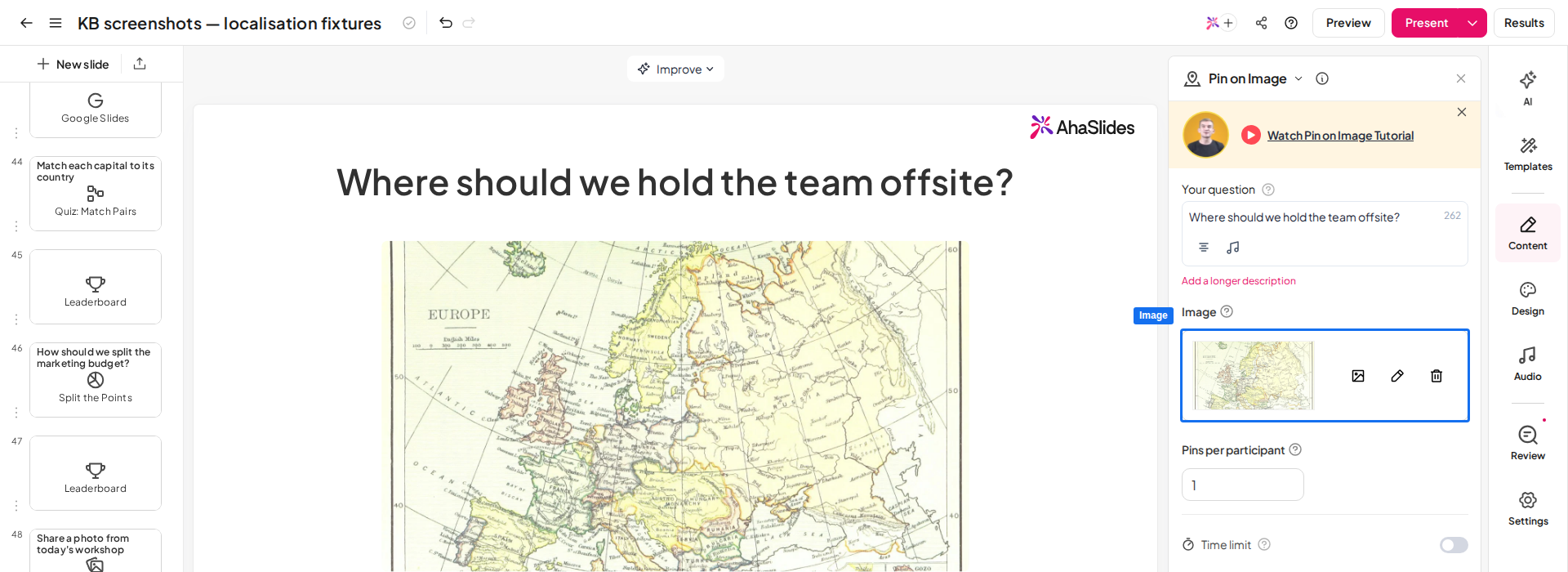
Task: Go back using the left arrow icon
Action: (26, 23)
